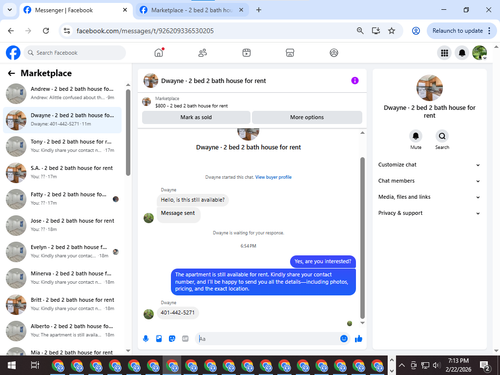Search in conversation with magnifier icon

point(442,136)
